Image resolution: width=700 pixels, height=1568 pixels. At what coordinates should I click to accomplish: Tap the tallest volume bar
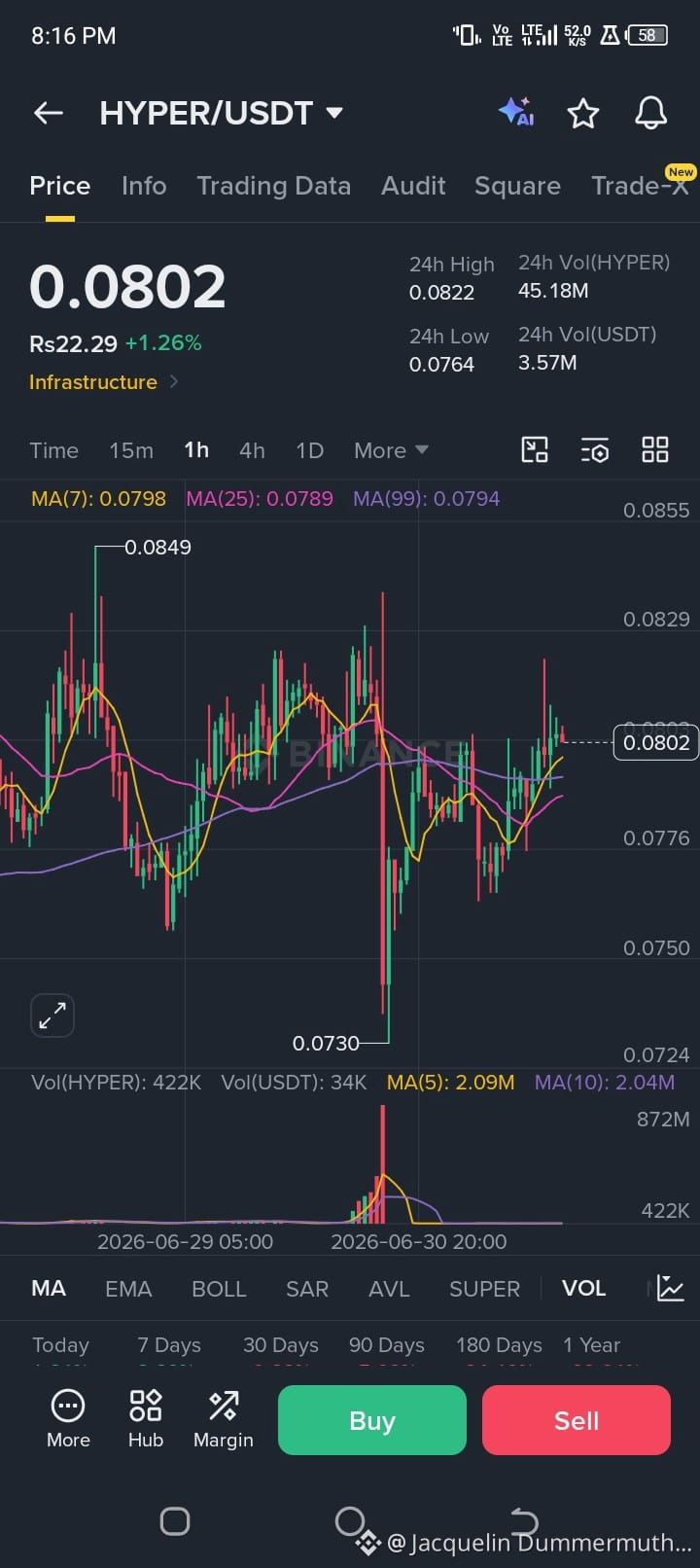click(383, 1163)
